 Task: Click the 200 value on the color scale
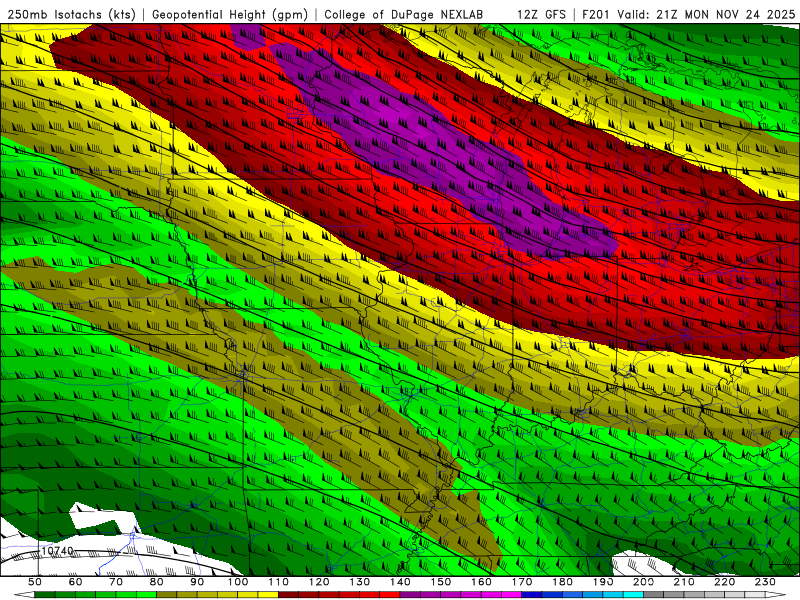tap(643, 582)
